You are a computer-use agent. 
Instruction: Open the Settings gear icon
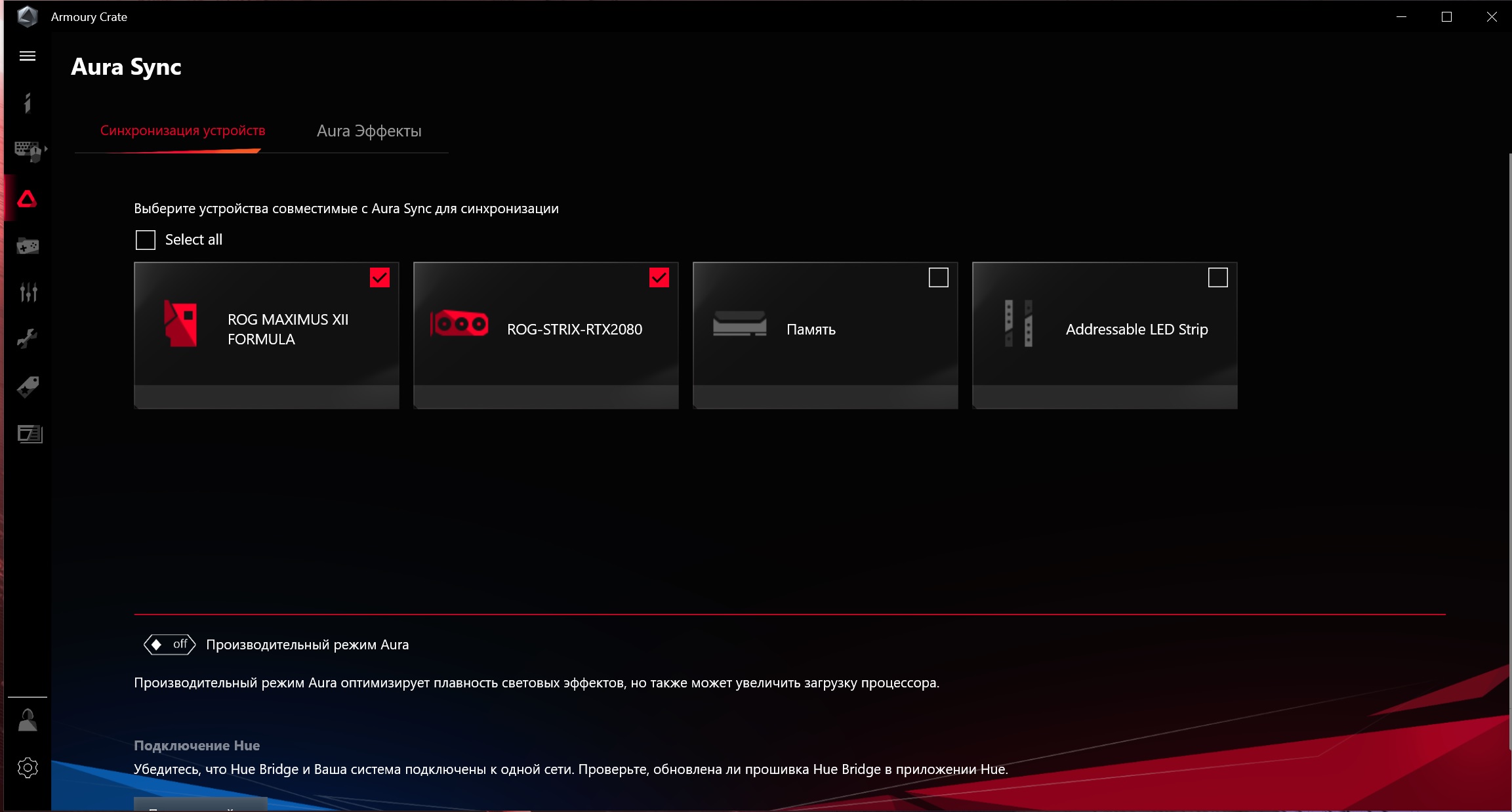tap(28, 767)
